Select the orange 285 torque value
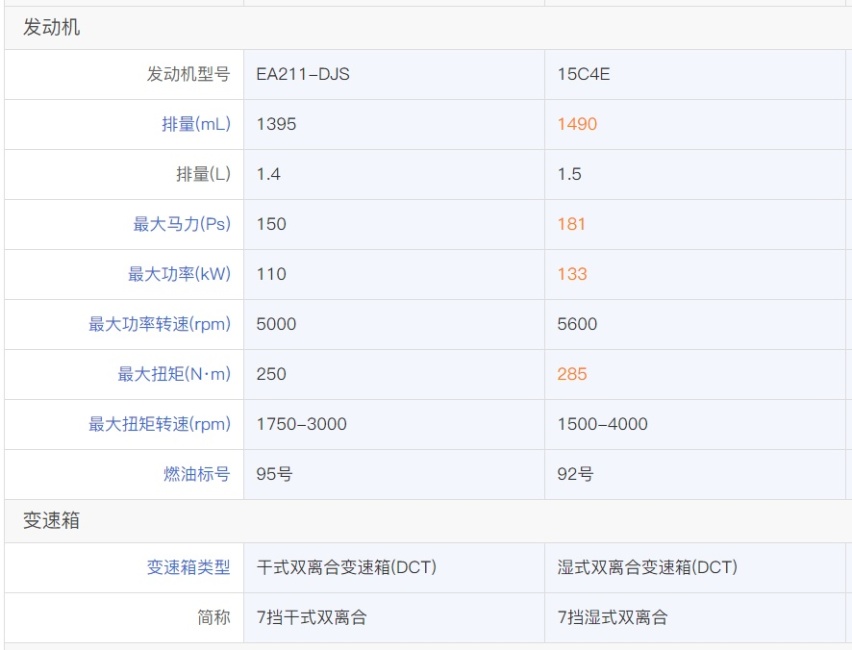 click(572, 374)
